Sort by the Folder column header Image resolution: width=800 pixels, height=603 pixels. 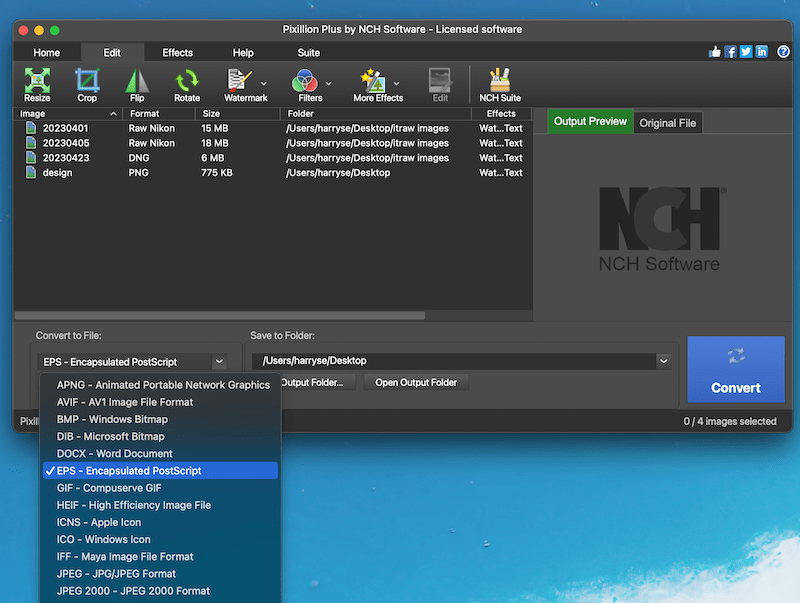[x=376, y=114]
